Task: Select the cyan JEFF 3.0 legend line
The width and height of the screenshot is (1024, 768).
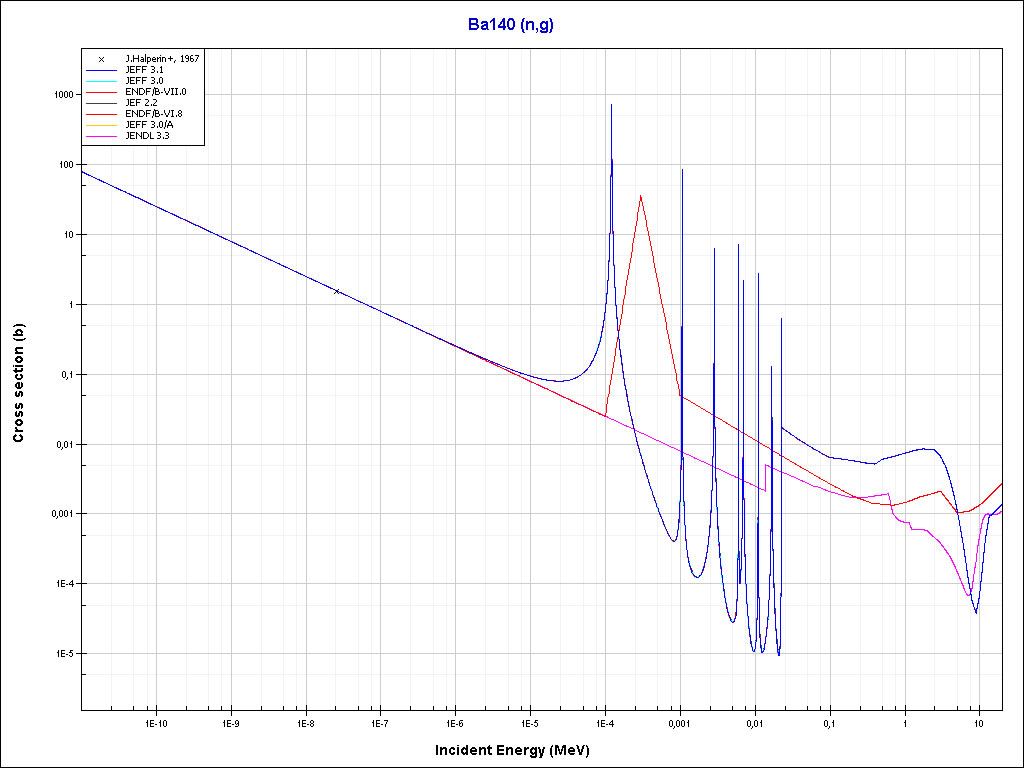Action: (101, 81)
